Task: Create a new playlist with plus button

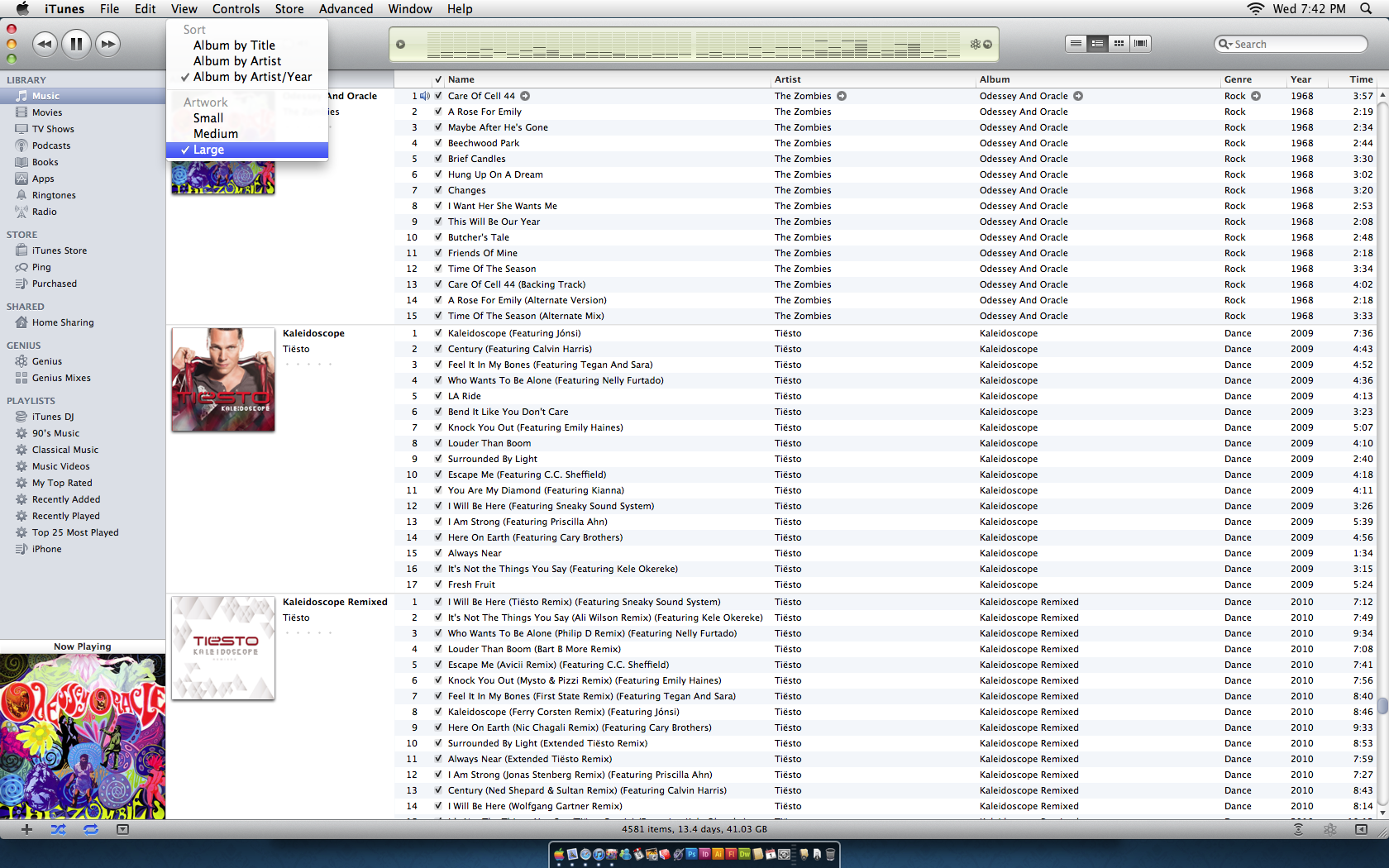Action: click(x=26, y=829)
